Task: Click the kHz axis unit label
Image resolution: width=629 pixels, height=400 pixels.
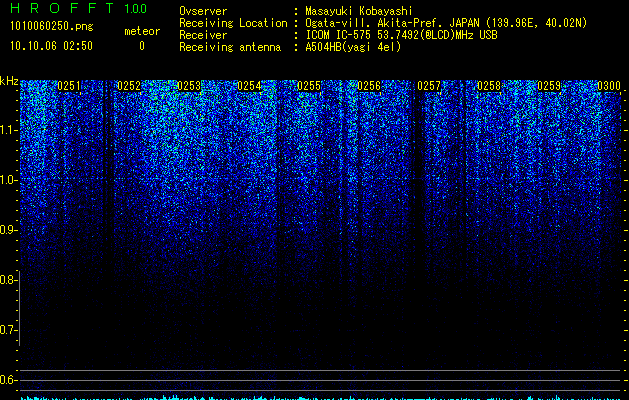Action: click(9, 81)
